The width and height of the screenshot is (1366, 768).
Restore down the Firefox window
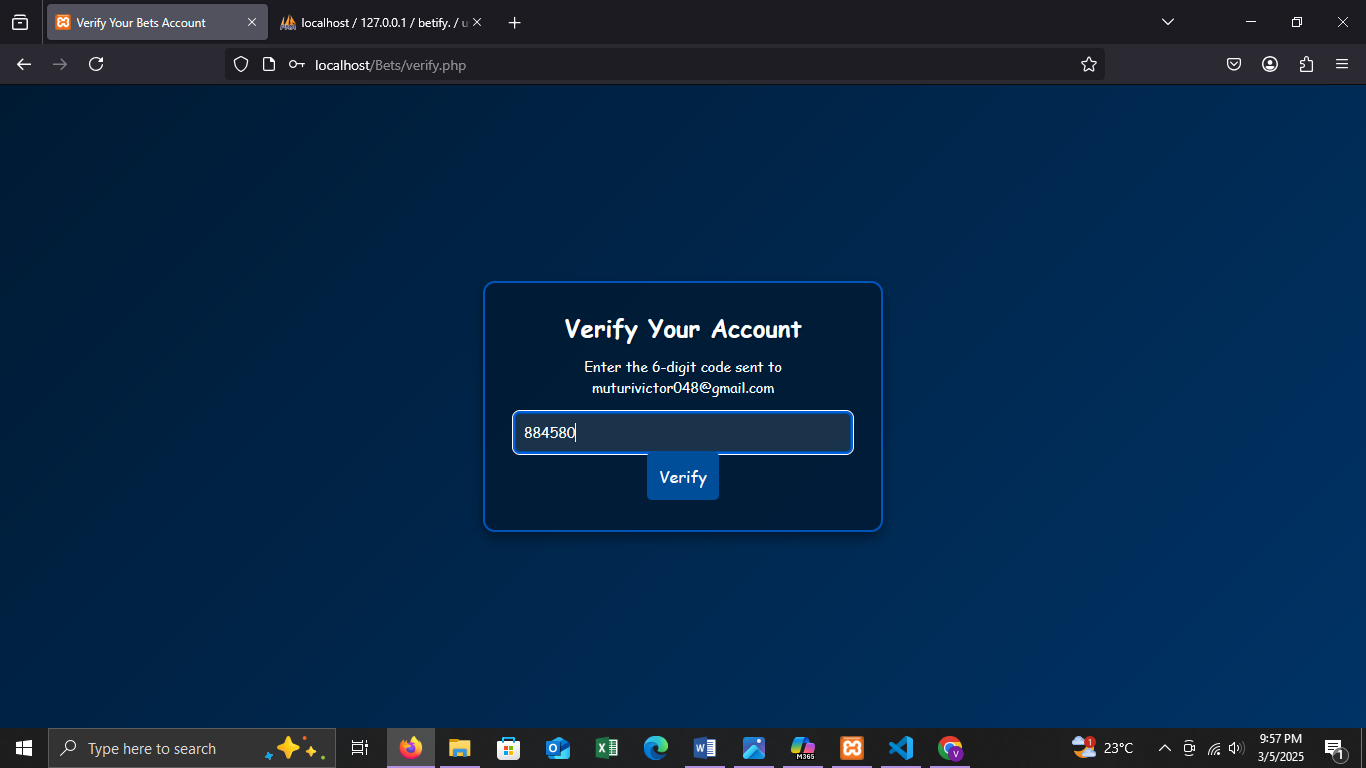[1297, 22]
